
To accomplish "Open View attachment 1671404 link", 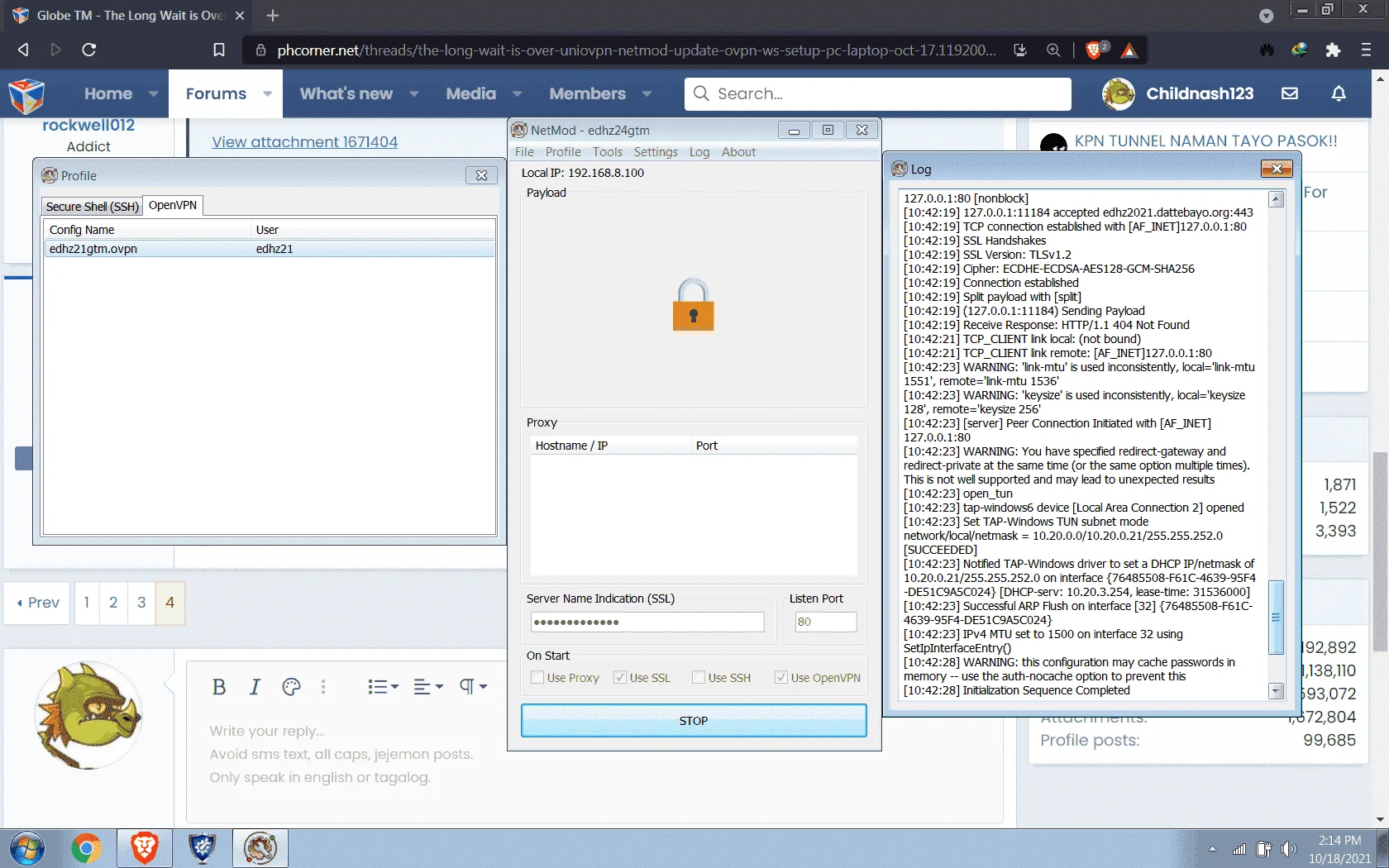I will click(x=304, y=142).
